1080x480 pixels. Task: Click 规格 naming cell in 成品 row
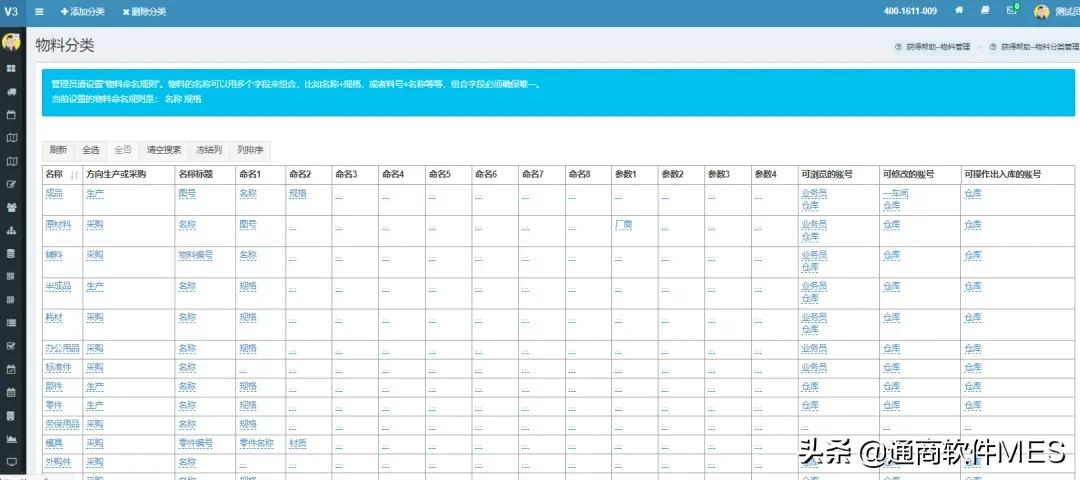(298, 194)
